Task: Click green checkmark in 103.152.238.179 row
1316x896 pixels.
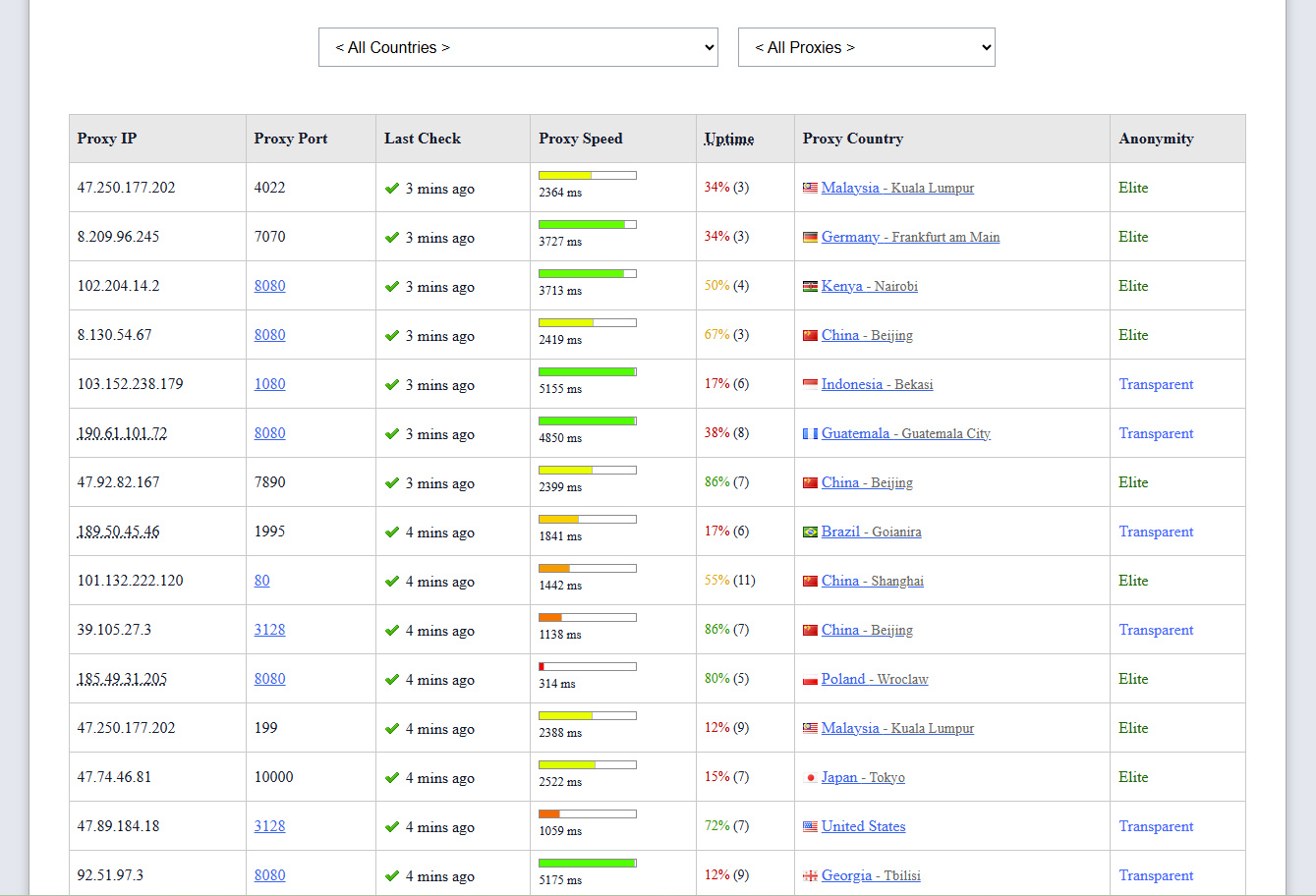Action: pos(392,384)
